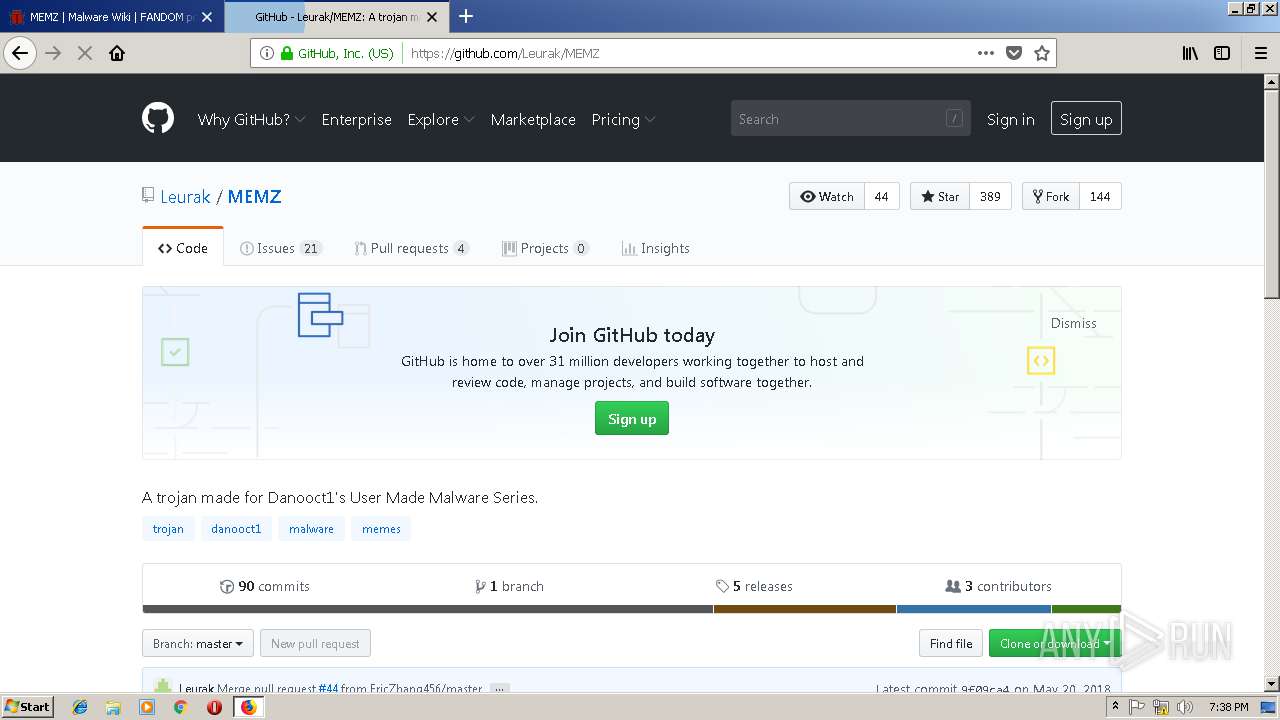View the 5 releases page

point(754,586)
